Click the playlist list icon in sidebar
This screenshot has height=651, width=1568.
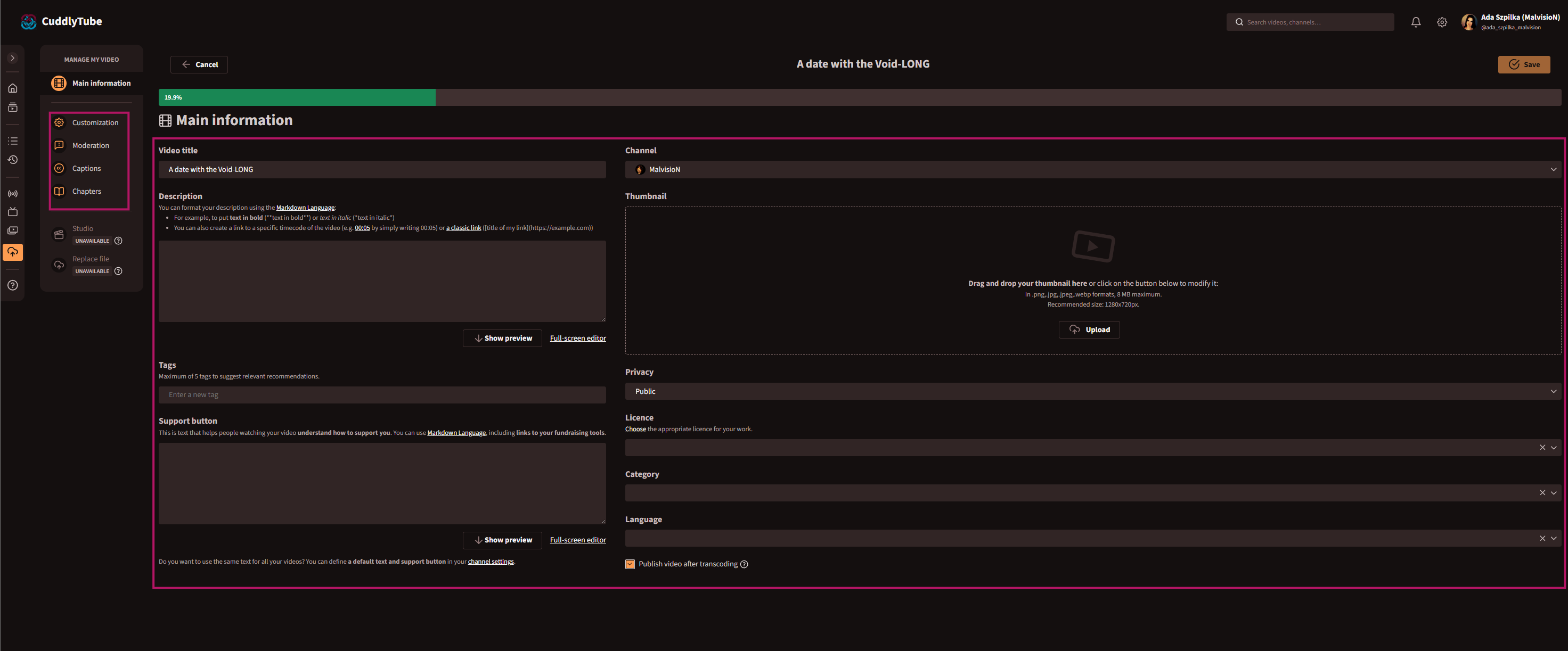pos(13,141)
